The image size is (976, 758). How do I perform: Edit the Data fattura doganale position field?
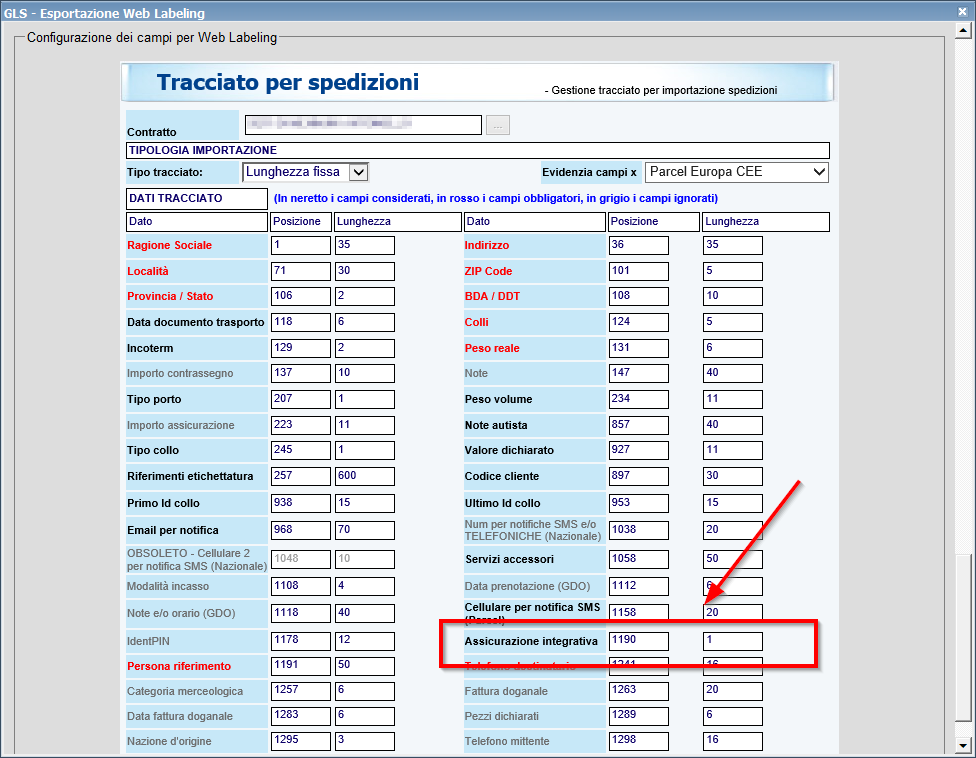[x=301, y=716]
